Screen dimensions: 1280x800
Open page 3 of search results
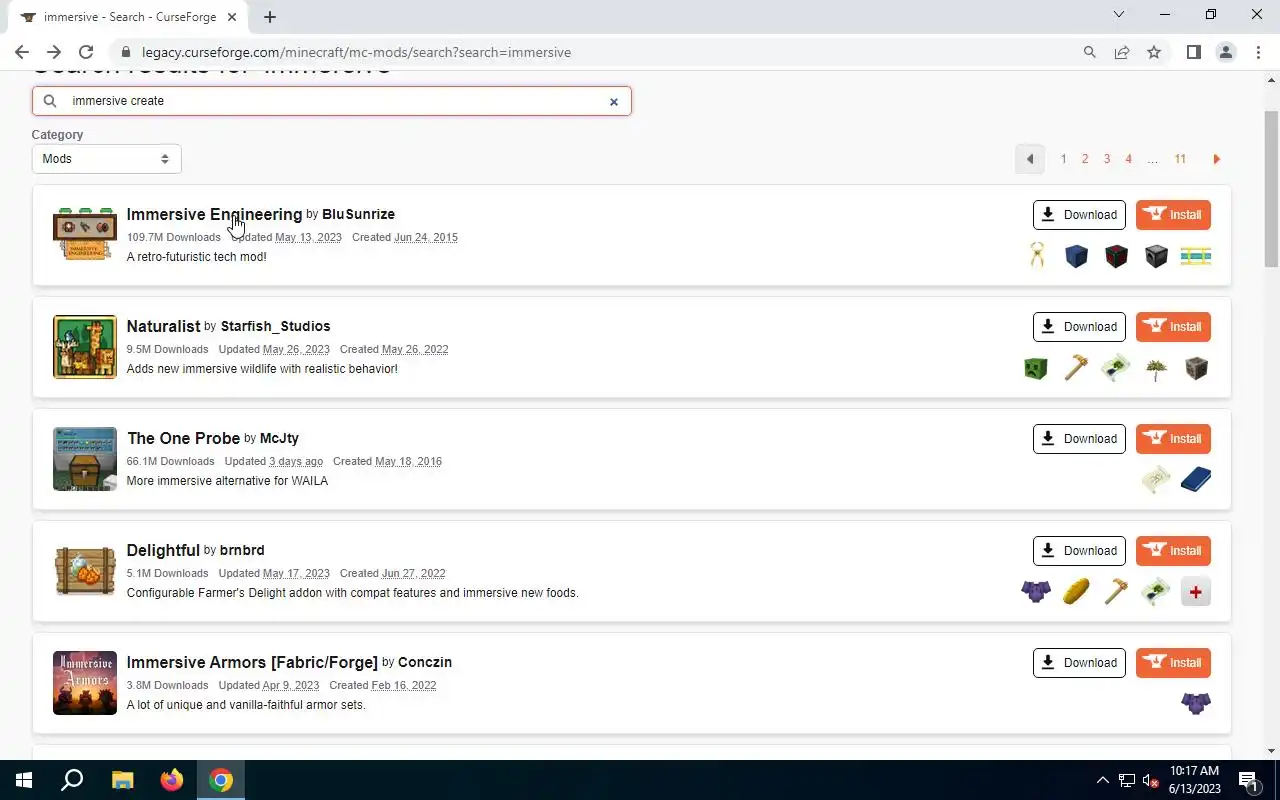[x=1107, y=159]
